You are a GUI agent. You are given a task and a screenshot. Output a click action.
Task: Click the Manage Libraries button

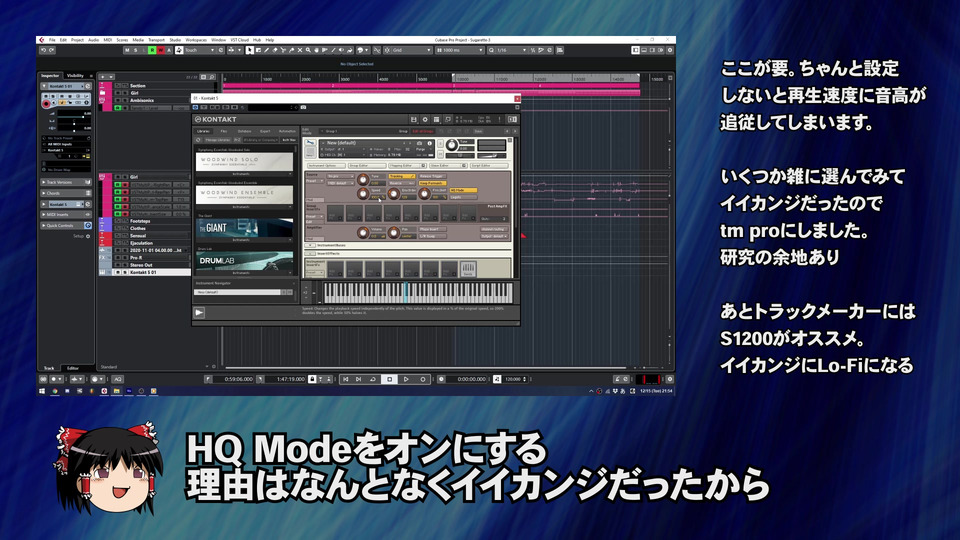point(217,140)
